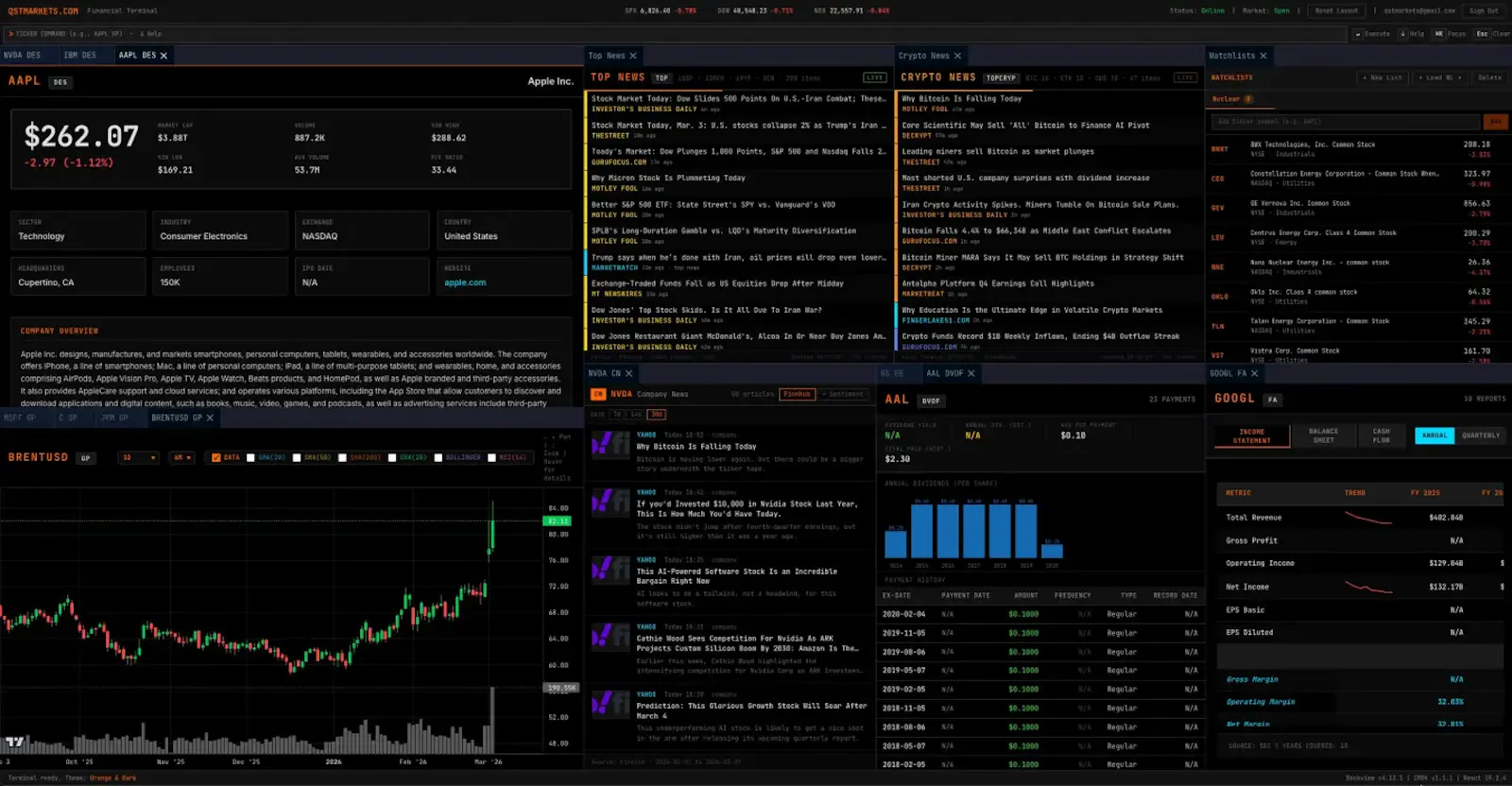Click the orange Add ticker button

pyautogui.click(x=1495, y=122)
